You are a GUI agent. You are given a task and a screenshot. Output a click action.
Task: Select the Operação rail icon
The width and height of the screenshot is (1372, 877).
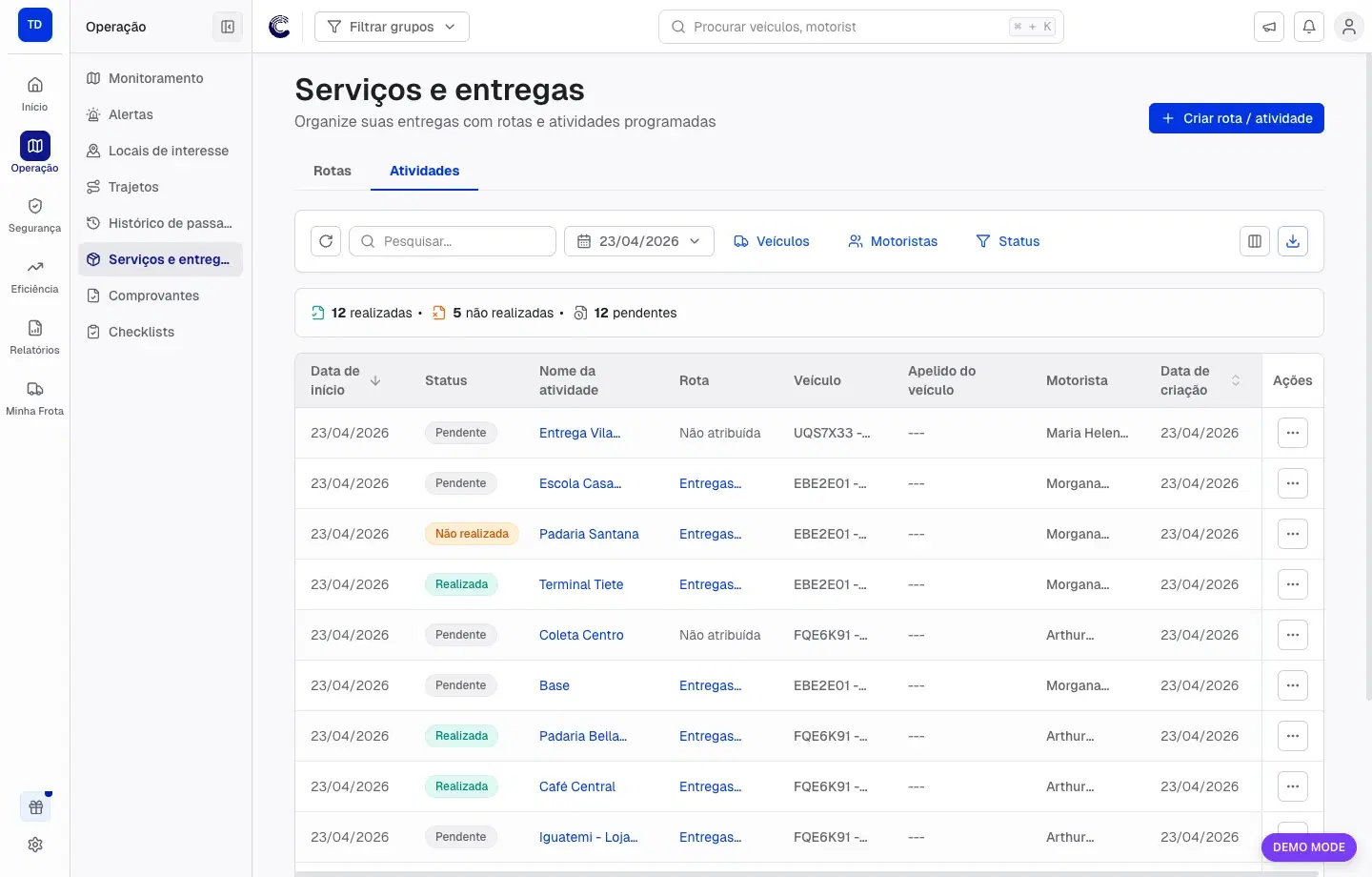tap(34, 153)
